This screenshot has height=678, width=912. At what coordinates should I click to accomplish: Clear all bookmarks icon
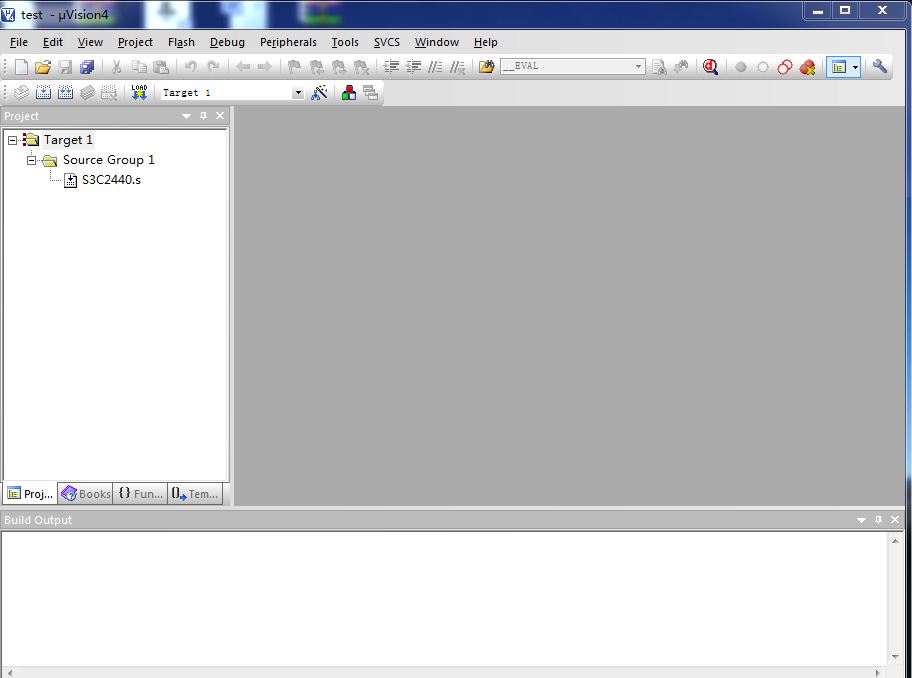click(361, 67)
